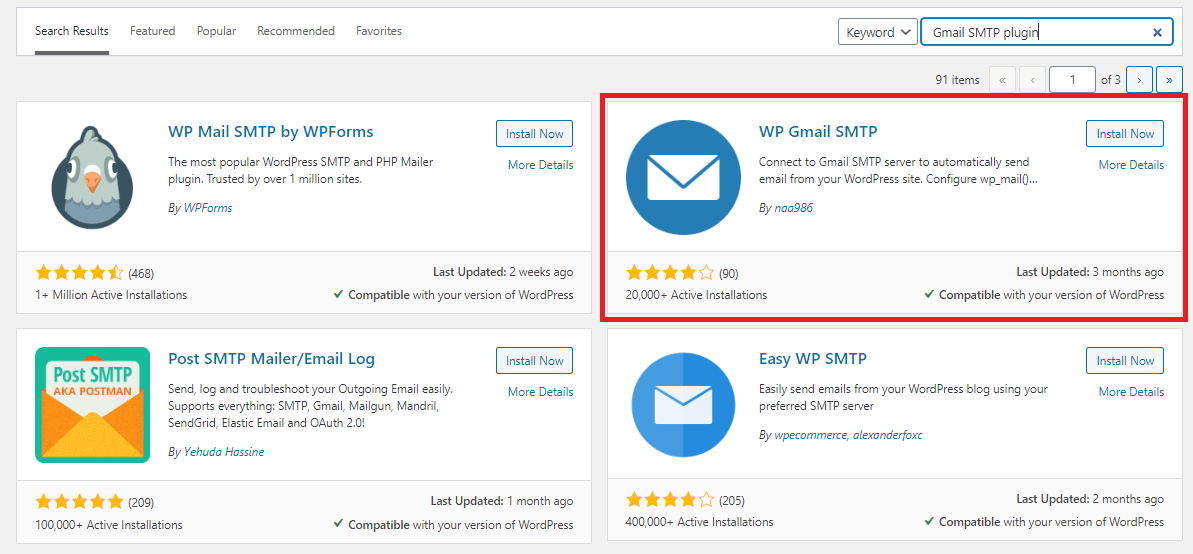This screenshot has width=1193, height=554.
Task: Click the (468) review count
Action: coord(141,273)
